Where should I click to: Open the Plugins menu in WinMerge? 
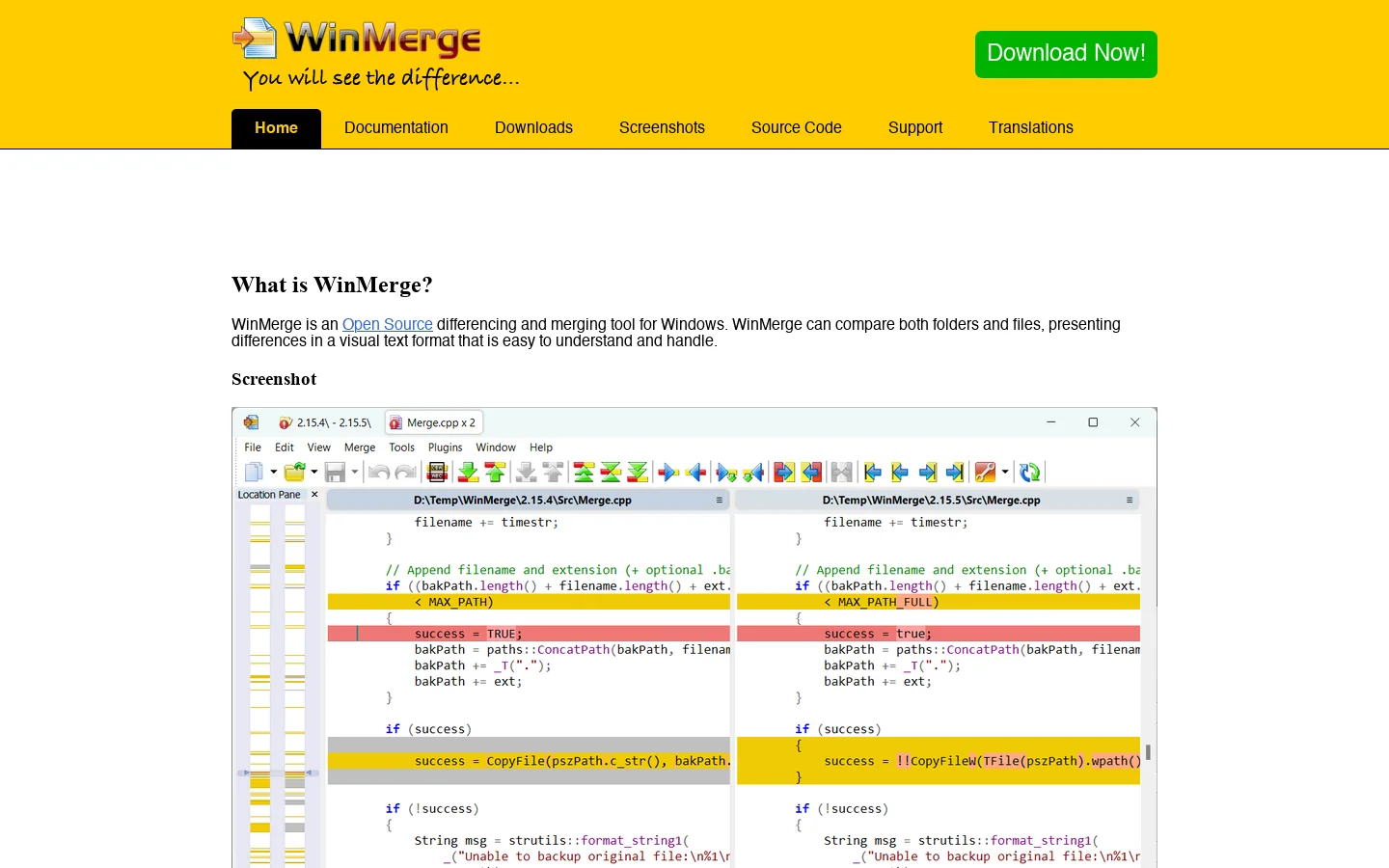click(x=446, y=448)
